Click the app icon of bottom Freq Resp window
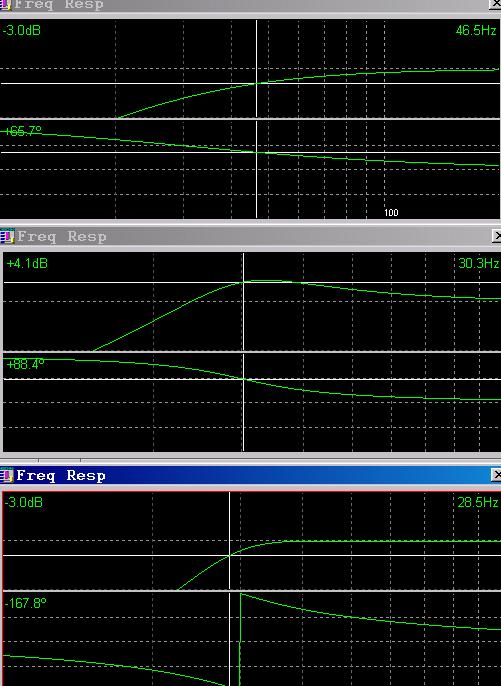Image resolution: width=501 pixels, height=686 pixels. coord(7,475)
